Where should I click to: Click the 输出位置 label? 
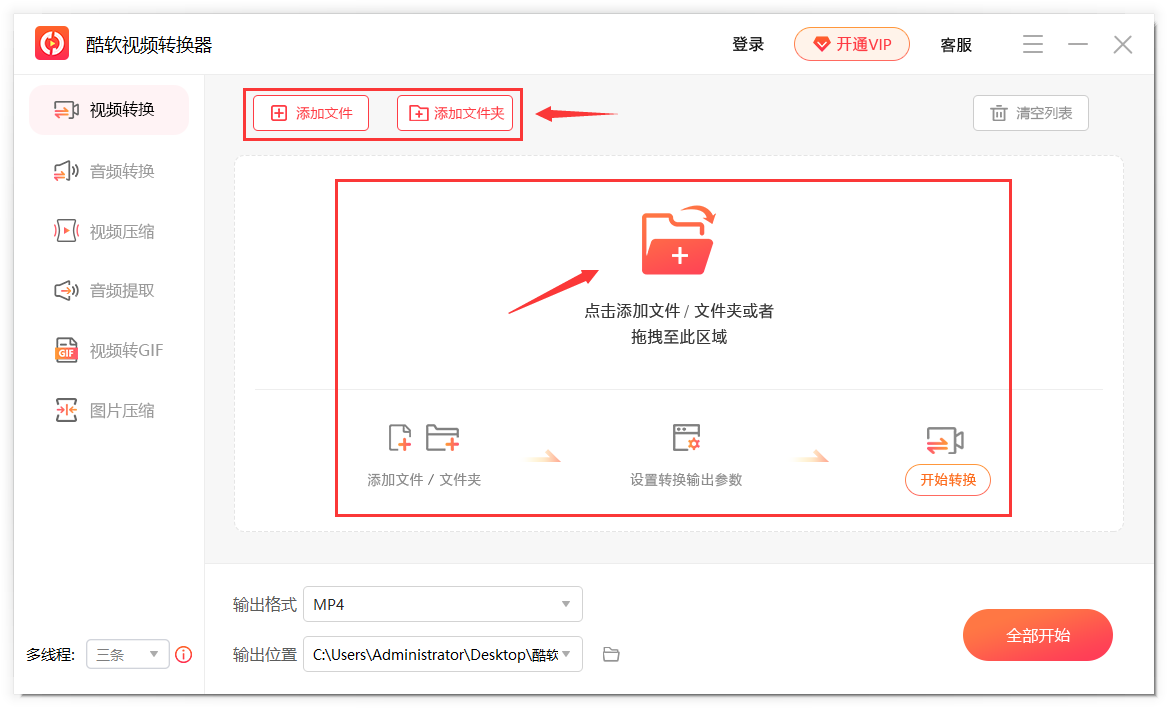264,654
